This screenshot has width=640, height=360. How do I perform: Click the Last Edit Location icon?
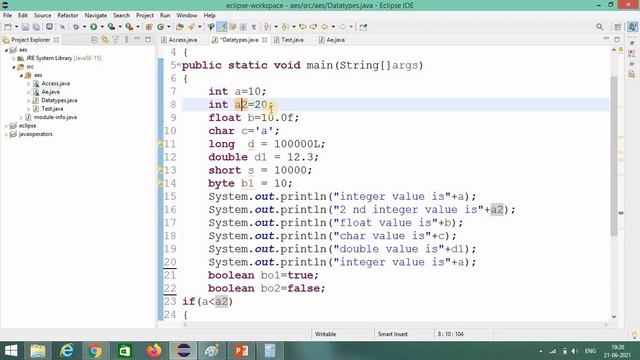click(302, 27)
